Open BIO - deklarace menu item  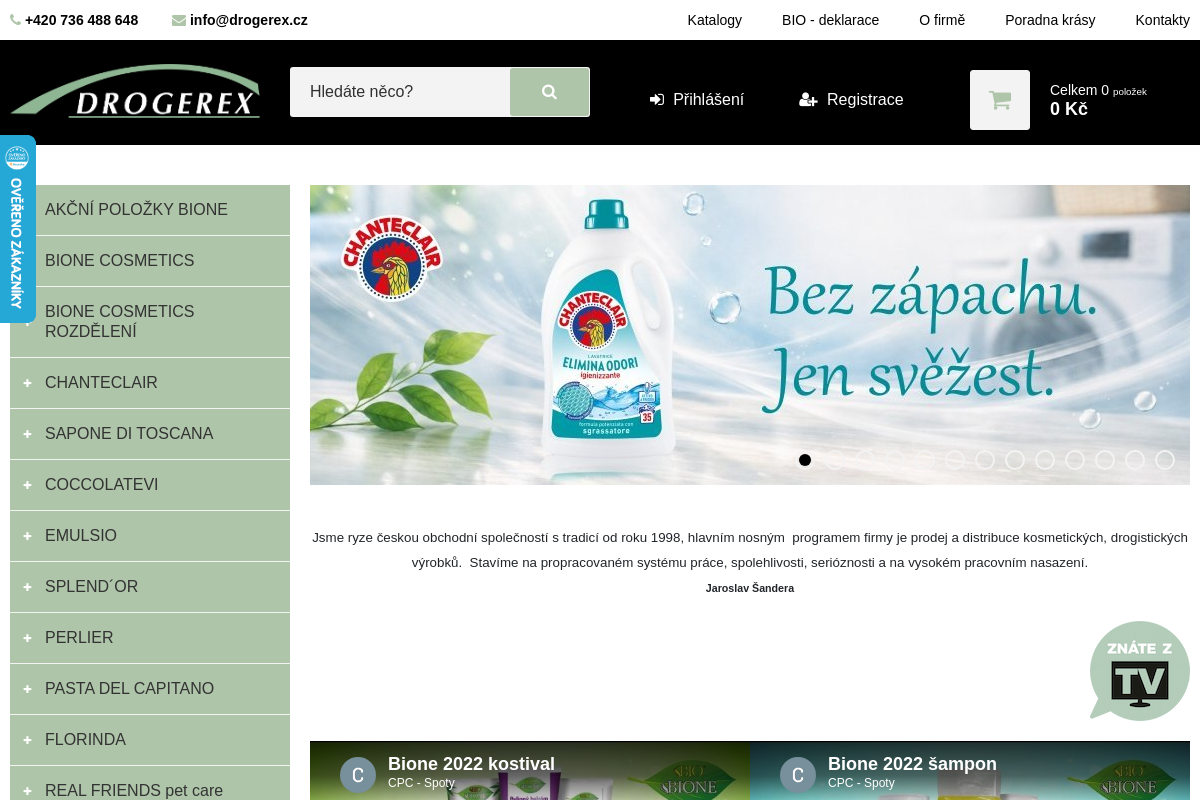click(x=830, y=20)
